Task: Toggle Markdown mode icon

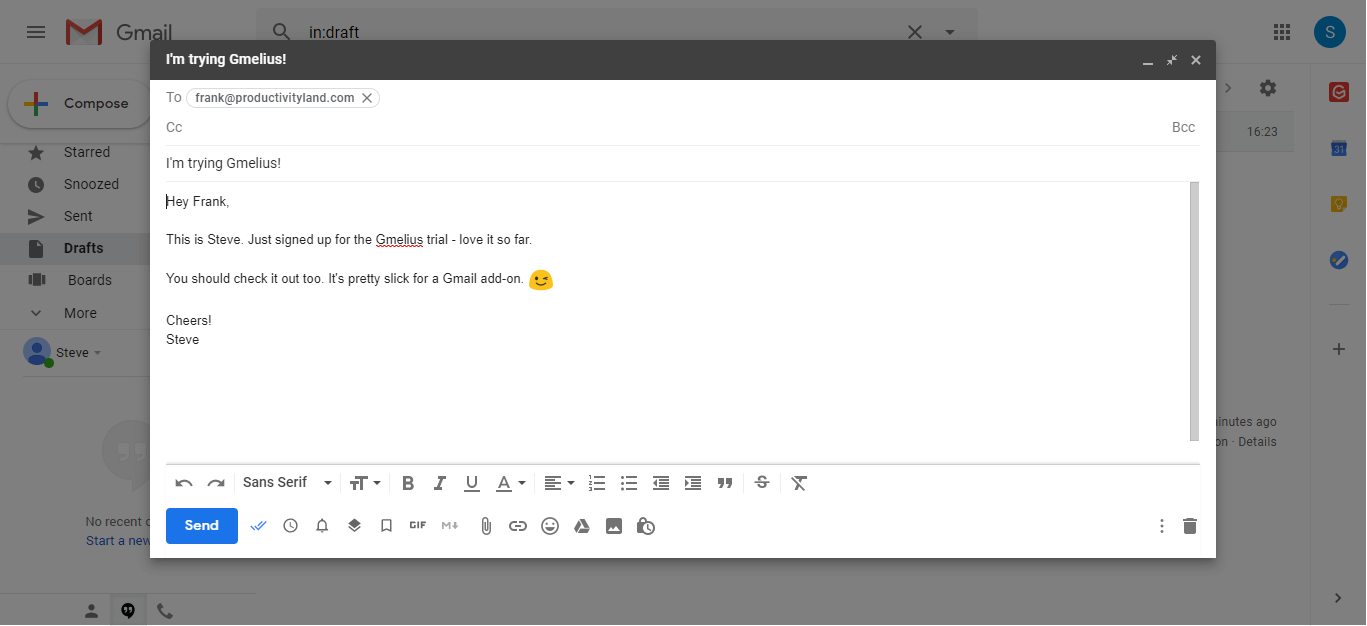Action: [450, 526]
